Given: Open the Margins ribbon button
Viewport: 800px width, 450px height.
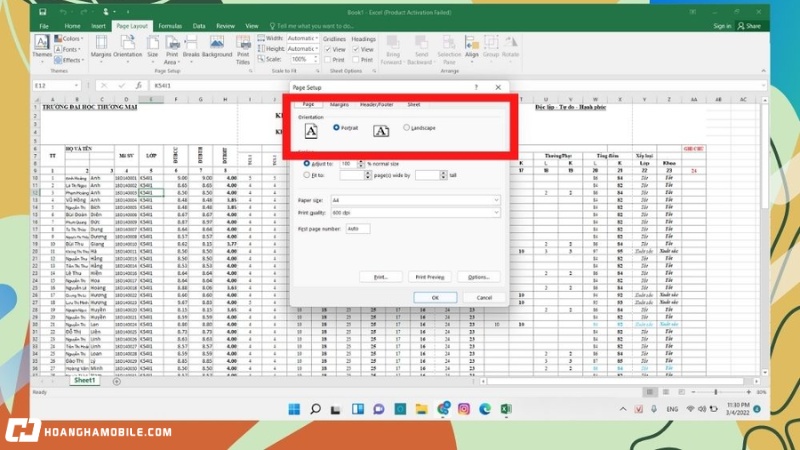Looking at the screenshot, I should click(x=101, y=48).
